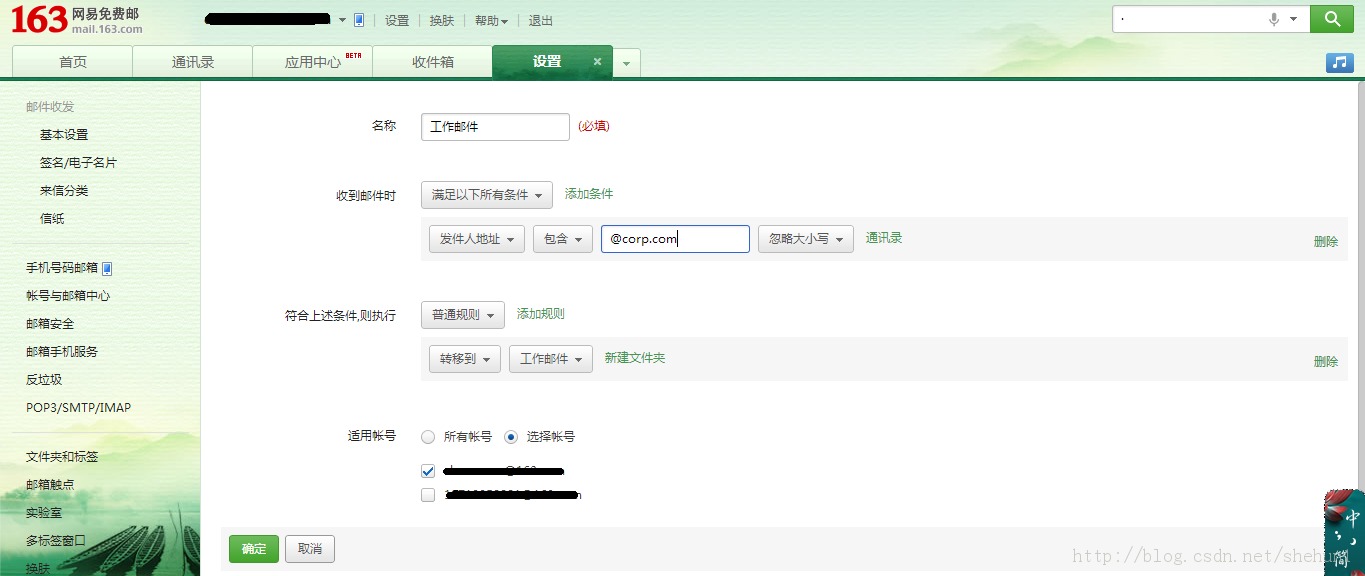1365x576 pixels.
Task: Close the 设置 tab with its x
Action: tap(597, 62)
